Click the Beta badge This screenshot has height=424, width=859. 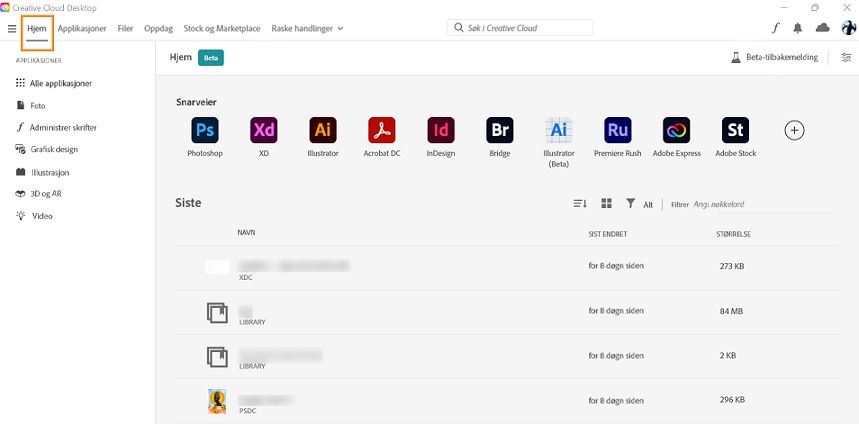click(x=211, y=58)
